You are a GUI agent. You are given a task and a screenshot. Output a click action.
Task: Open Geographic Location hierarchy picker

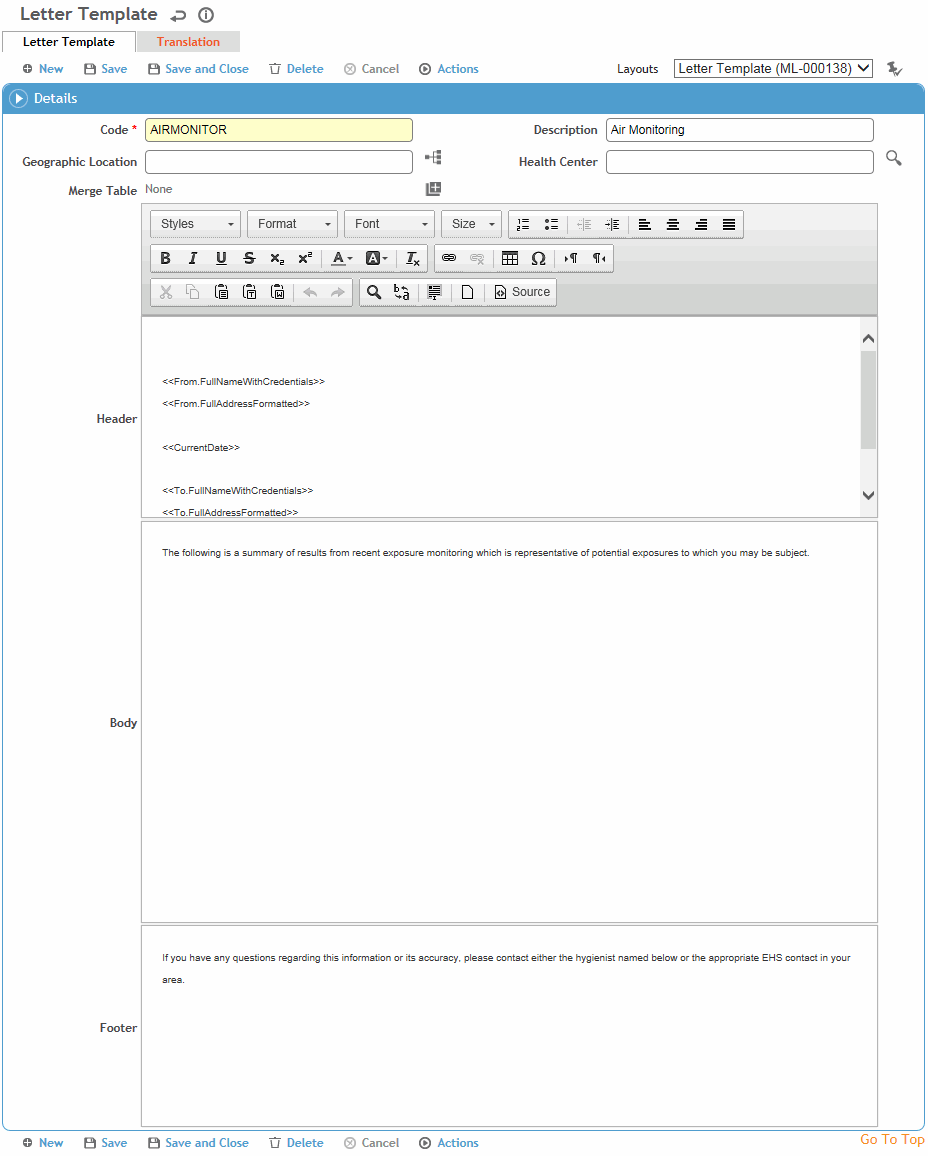coord(433,157)
